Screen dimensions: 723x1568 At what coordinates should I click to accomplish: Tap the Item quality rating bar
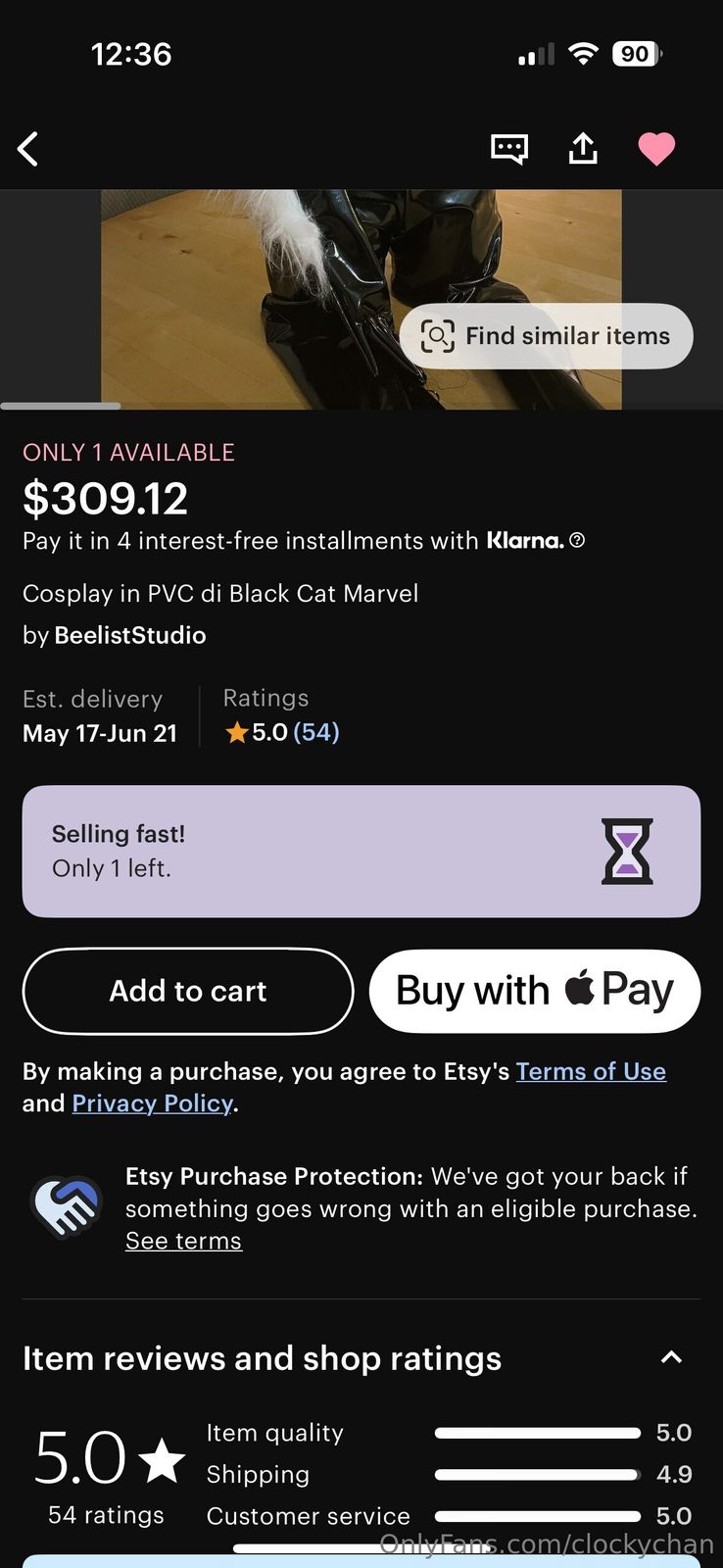pyautogui.click(x=537, y=1433)
